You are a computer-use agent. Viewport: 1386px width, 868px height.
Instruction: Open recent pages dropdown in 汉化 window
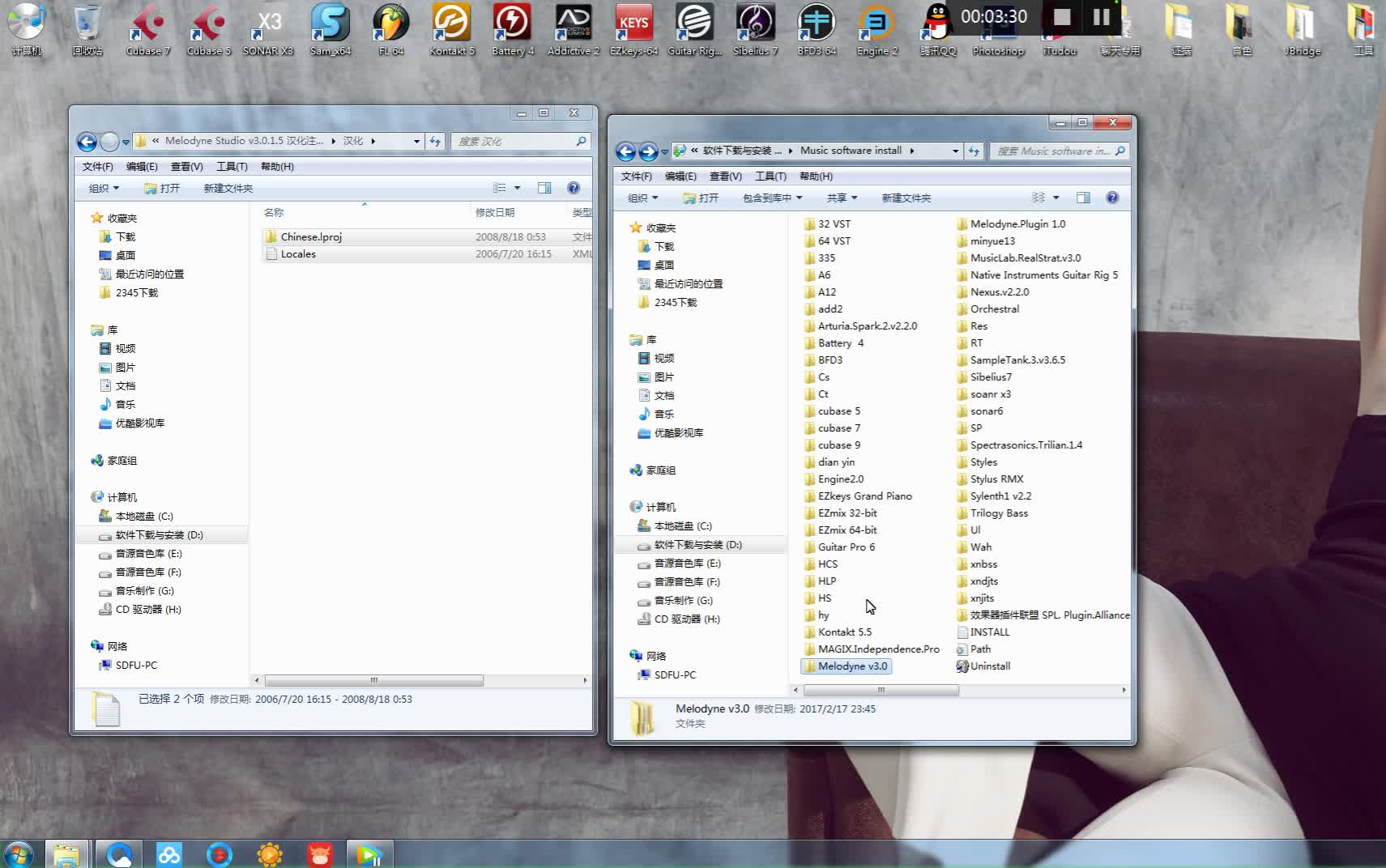click(126, 142)
